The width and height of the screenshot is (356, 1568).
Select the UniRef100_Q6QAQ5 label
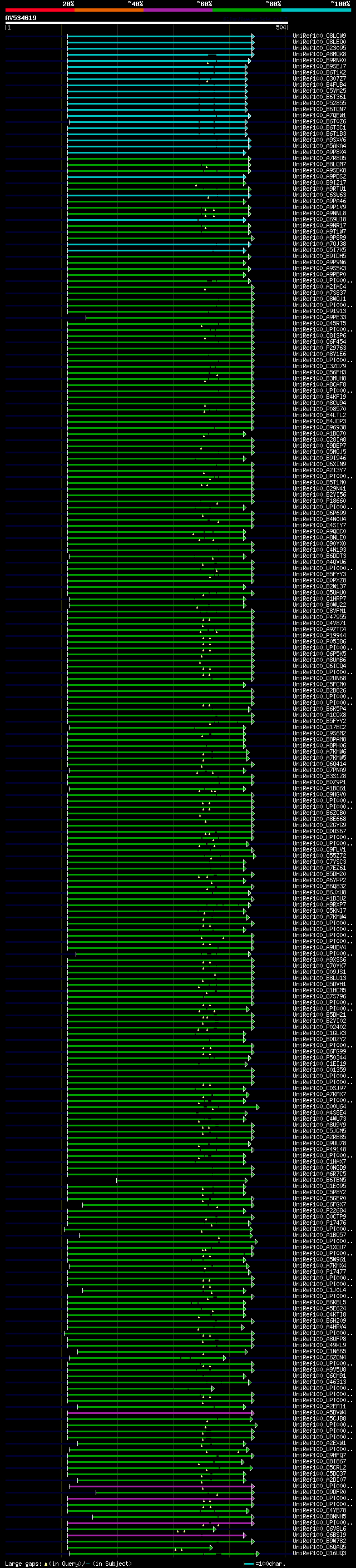coord(319,1547)
